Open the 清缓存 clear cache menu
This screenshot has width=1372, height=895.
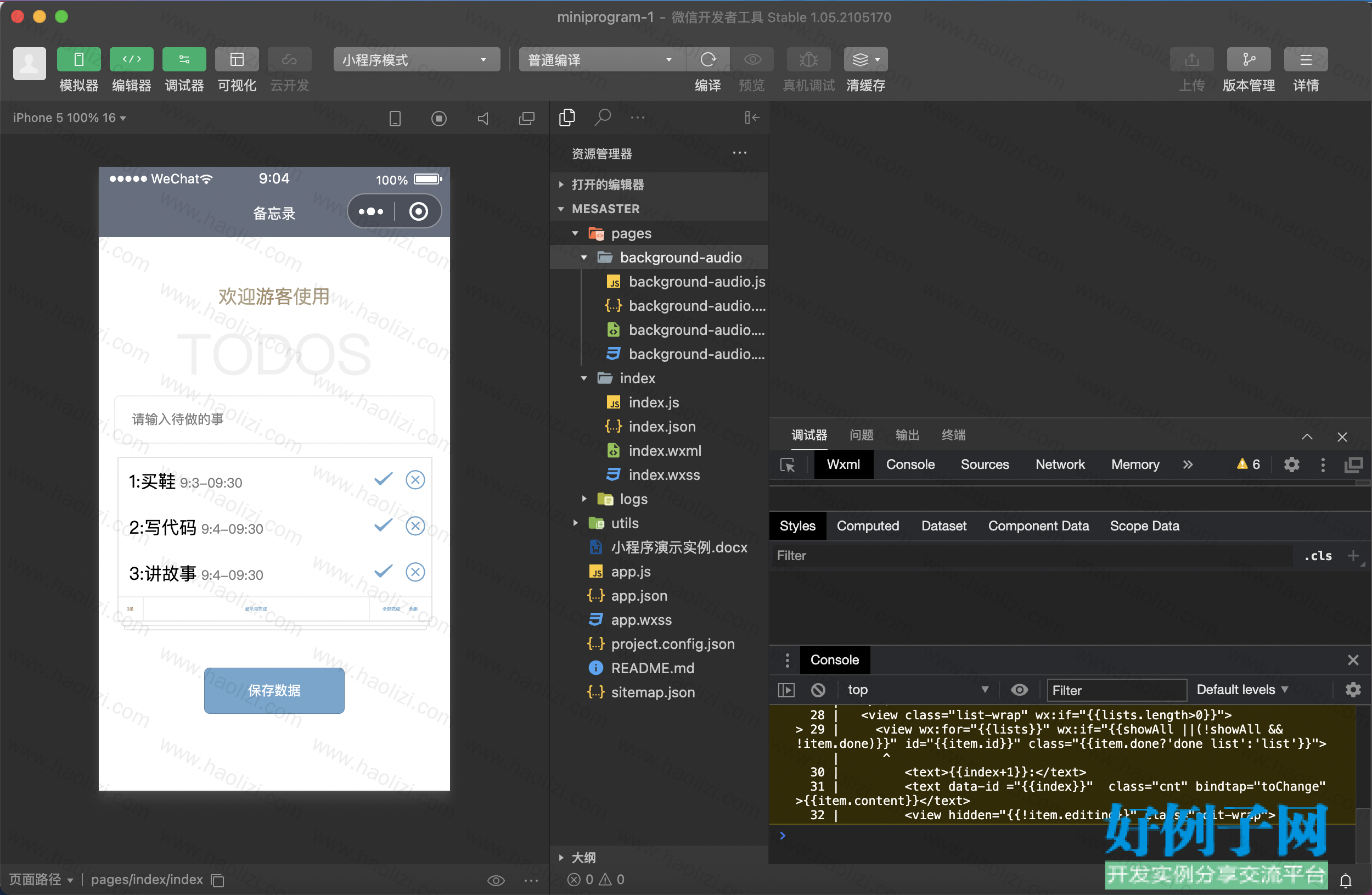tap(866, 59)
